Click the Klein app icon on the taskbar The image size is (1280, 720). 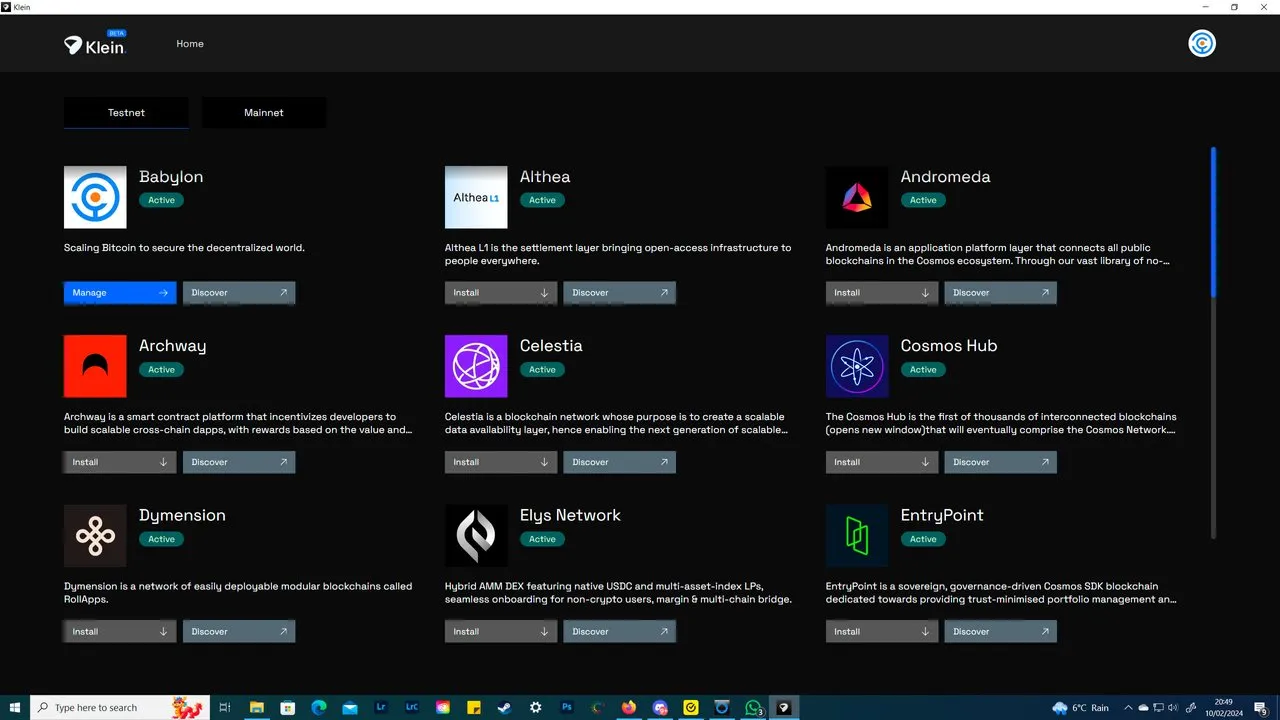coord(784,707)
